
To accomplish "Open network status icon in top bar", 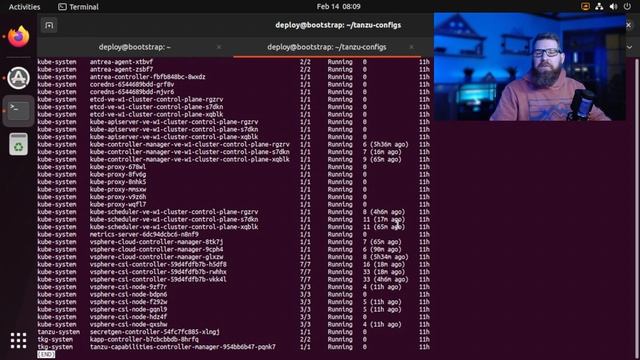I will coord(599,7).
